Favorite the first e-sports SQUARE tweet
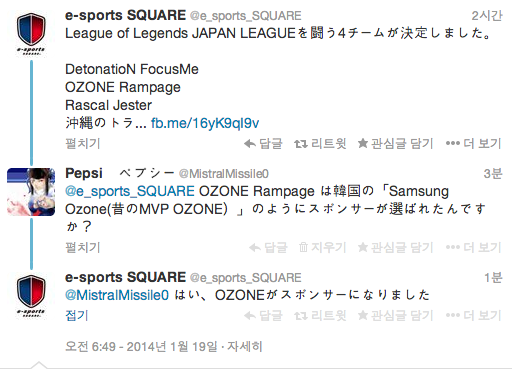The image size is (512, 371). (x=395, y=144)
